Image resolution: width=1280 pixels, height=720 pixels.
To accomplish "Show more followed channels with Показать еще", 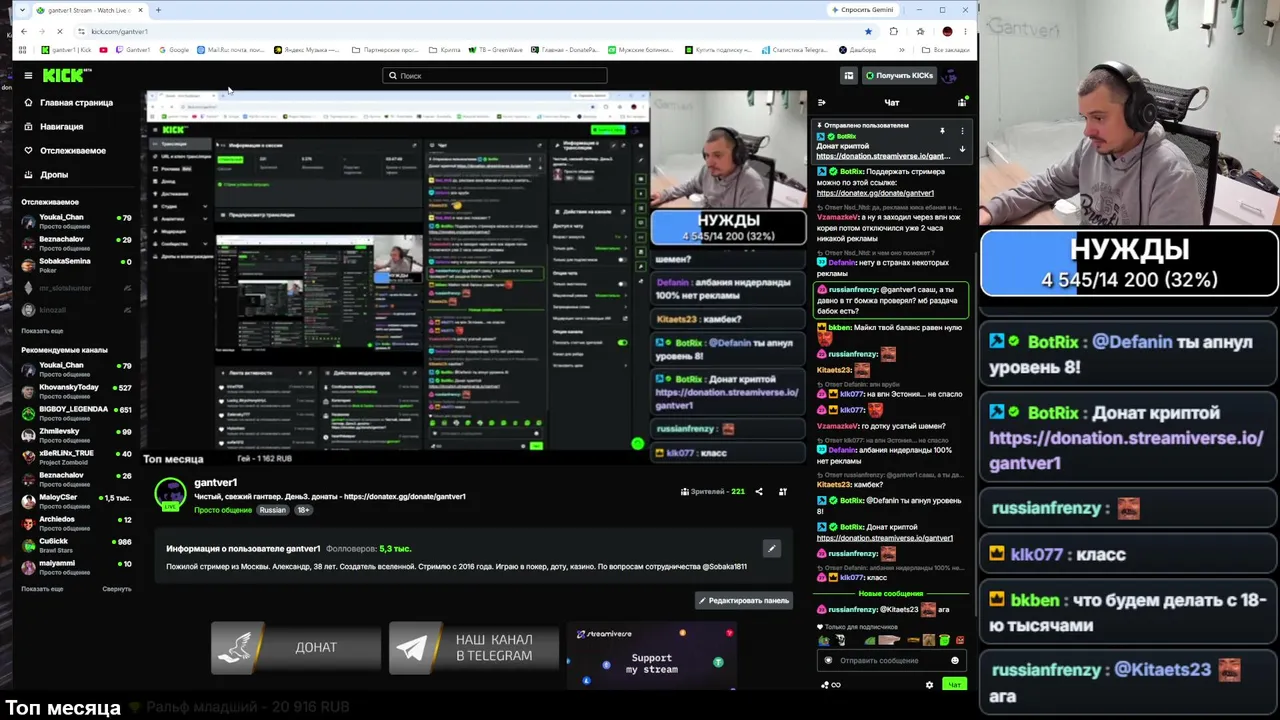I will point(42,331).
